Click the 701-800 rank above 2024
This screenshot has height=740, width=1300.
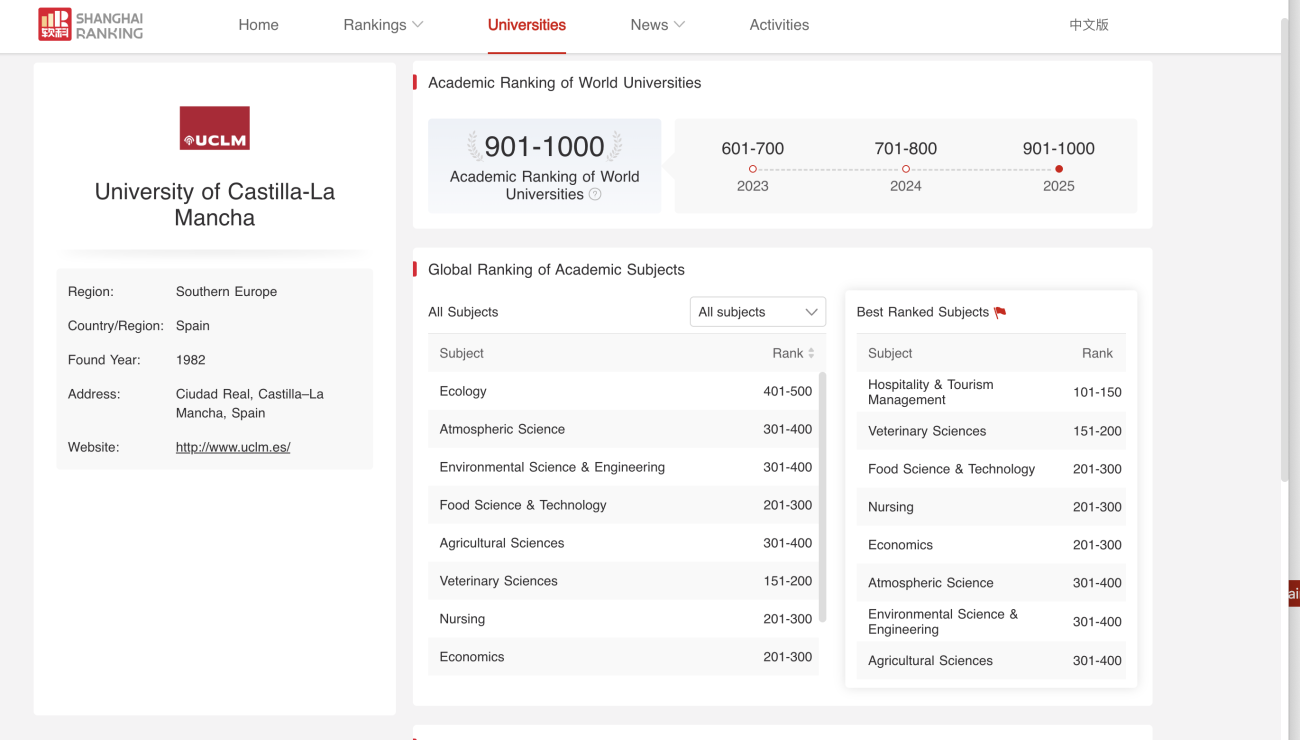pyautogui.click(x=906, y=149)
